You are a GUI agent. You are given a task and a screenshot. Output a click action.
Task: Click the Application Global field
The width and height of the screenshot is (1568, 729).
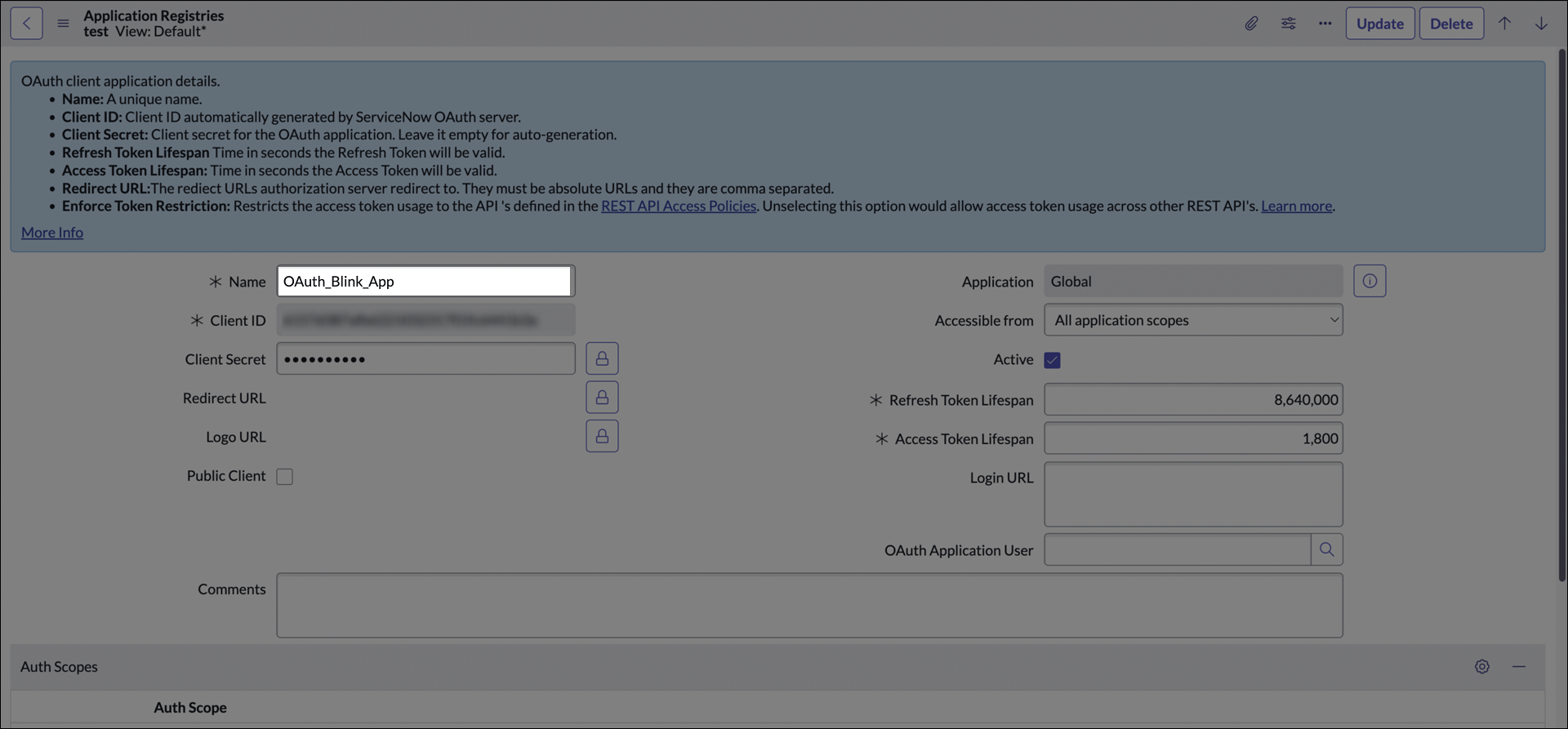coord(1193,281)
